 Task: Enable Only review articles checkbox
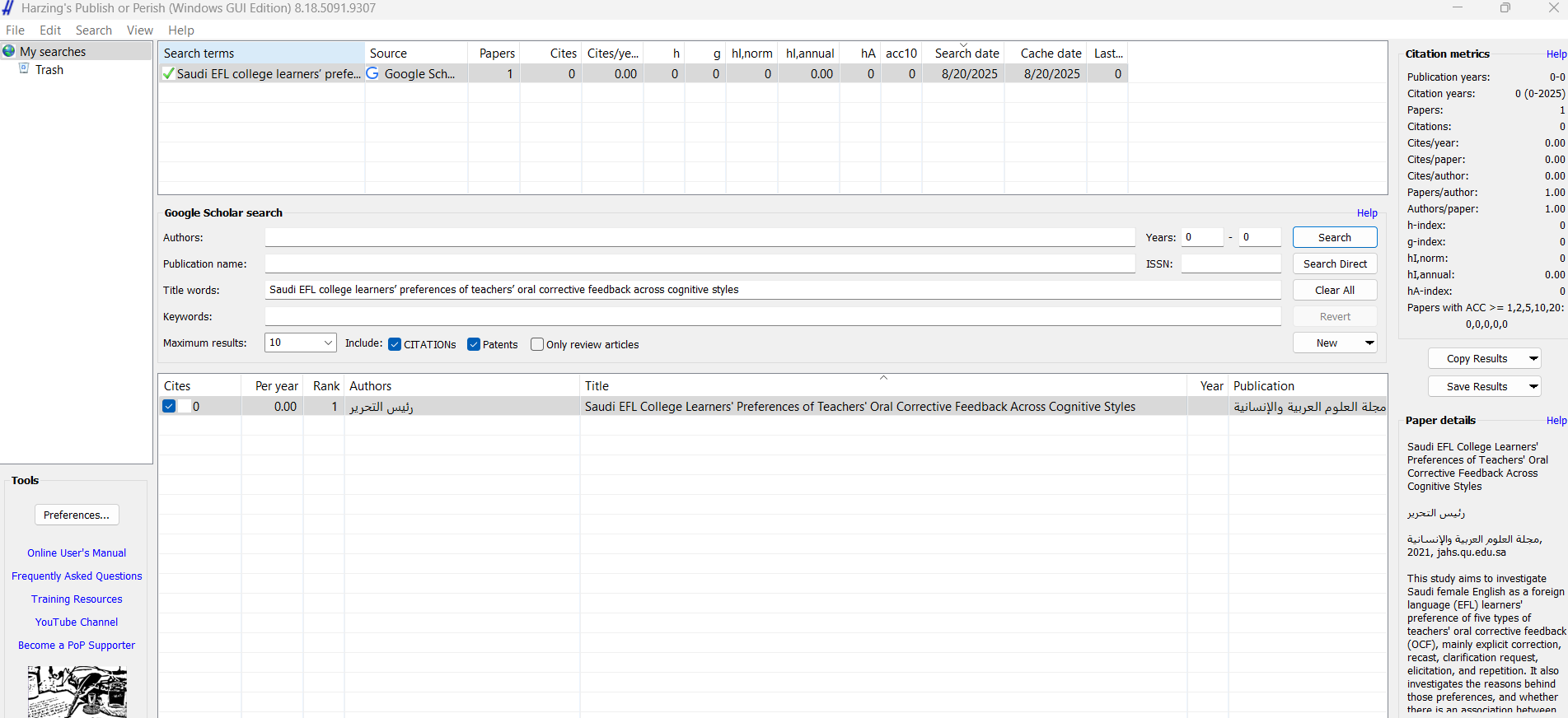pos(537,344)
